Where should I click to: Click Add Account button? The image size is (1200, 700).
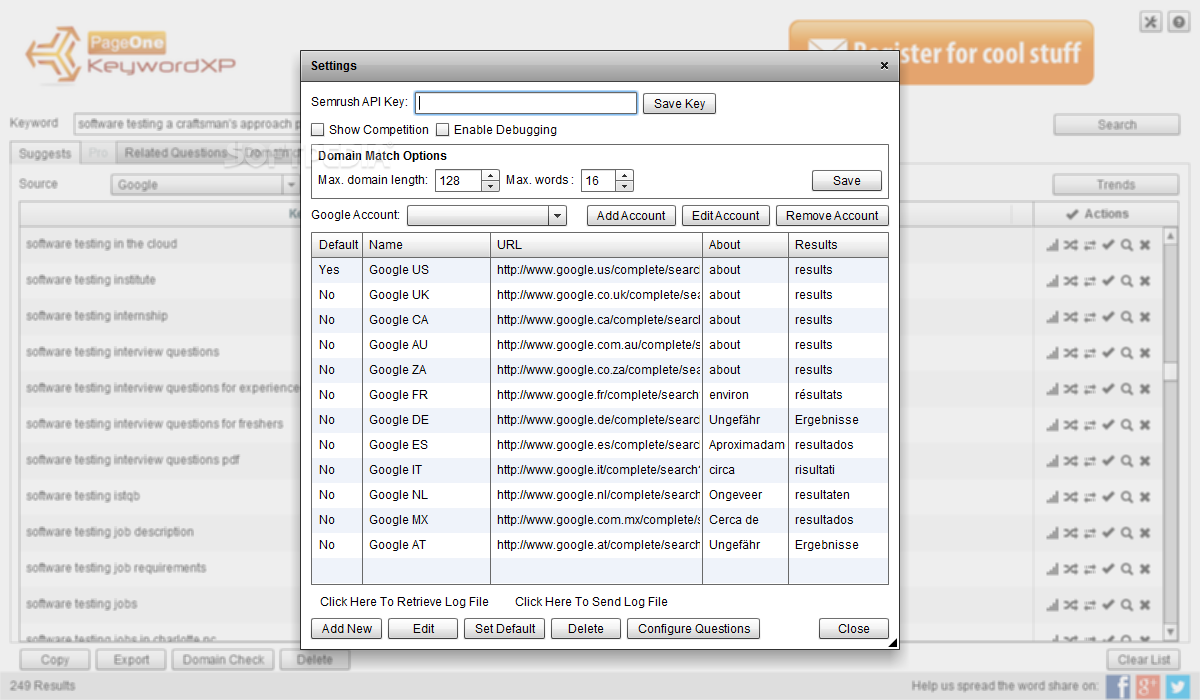(631, 216)
